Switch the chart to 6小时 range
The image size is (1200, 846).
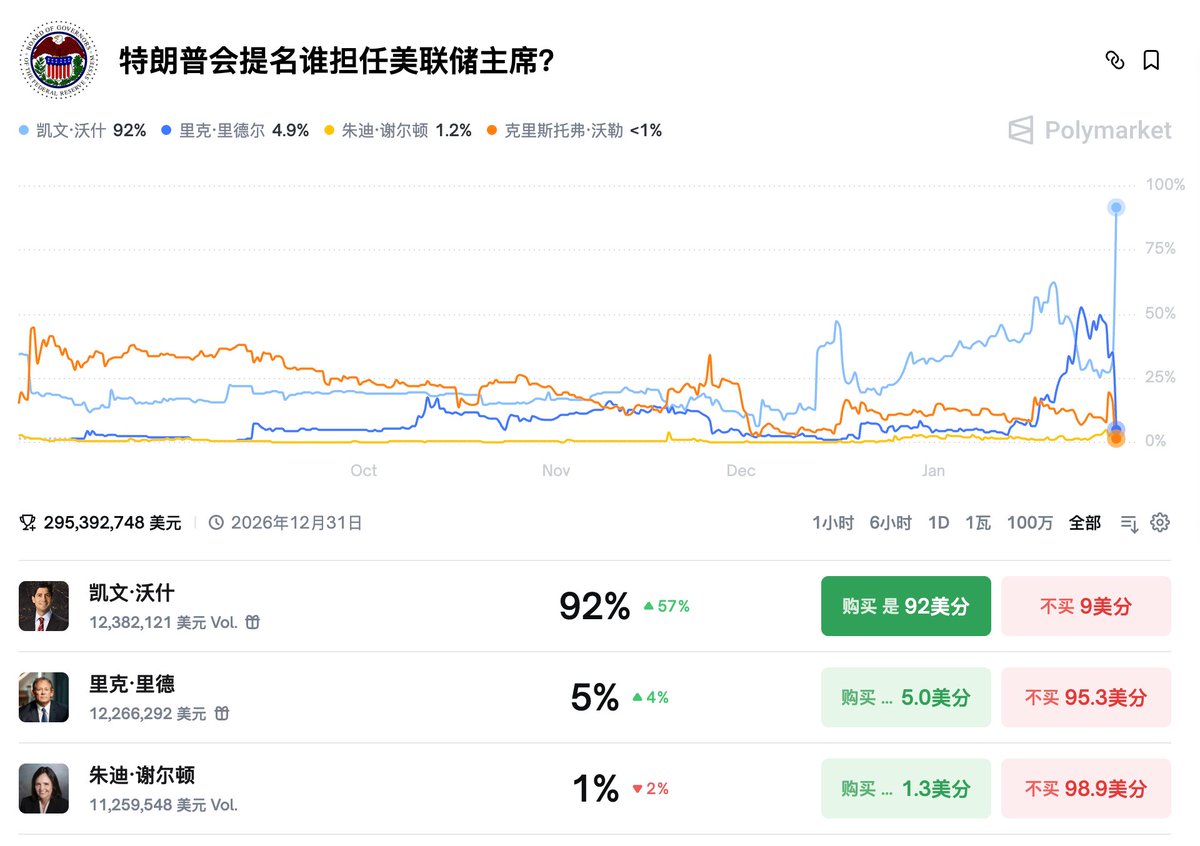tap(890, 522)
